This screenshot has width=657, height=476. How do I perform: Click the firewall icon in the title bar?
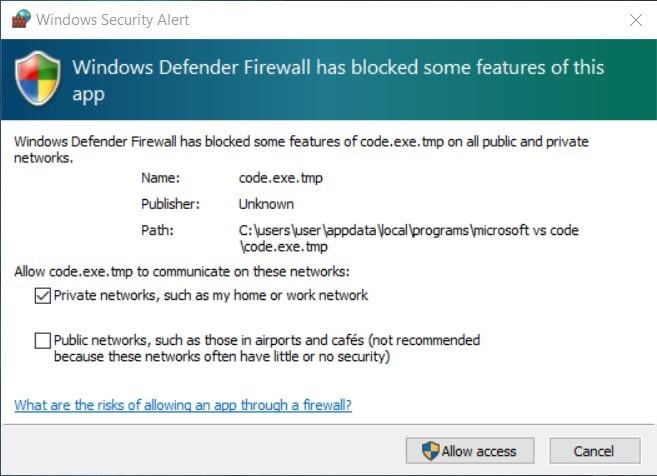tap(22, 20)
